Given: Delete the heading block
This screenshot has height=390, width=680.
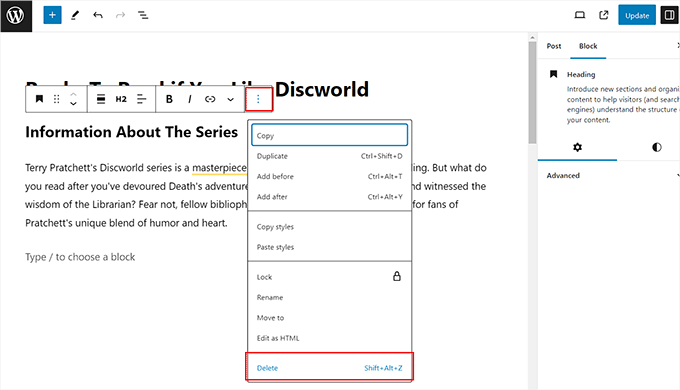Looking at the screenshot, I should point(329,367).
